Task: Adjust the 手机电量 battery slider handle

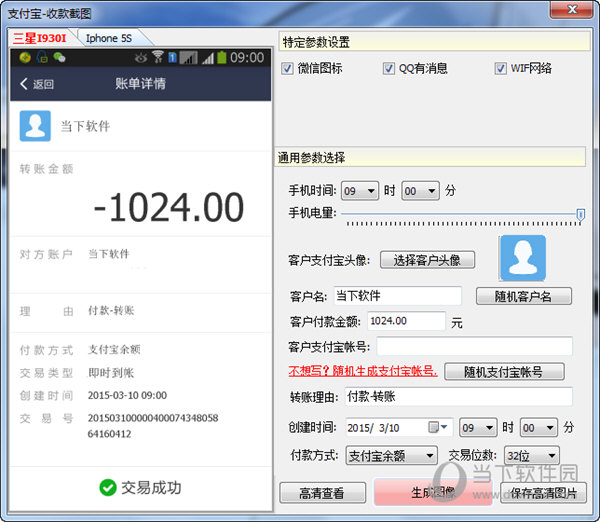Action: pyautogui.click(x=580, y=215)
